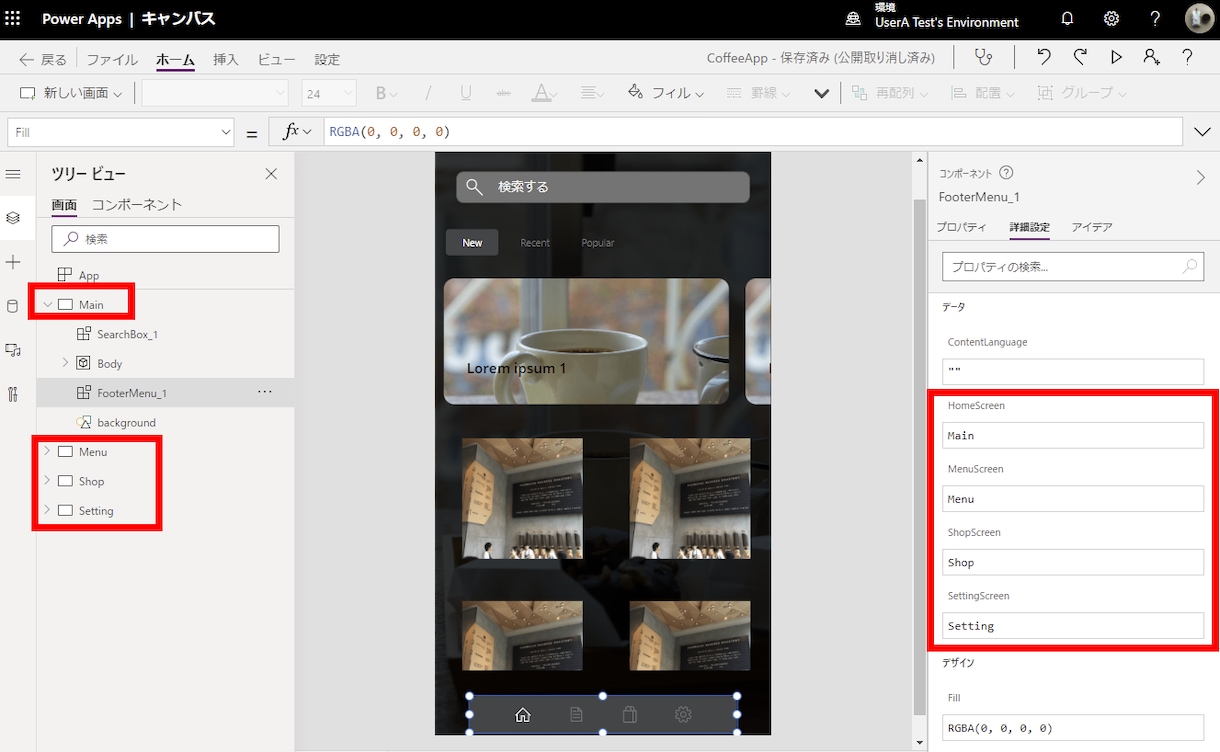
Task: Click the HomeScreen property field
Action: (1073, 435)
